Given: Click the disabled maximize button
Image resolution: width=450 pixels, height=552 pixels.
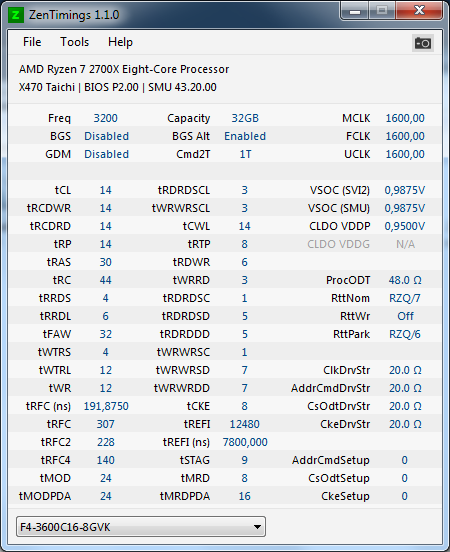Looking at the screenshot, I should [x=382, y=11].
